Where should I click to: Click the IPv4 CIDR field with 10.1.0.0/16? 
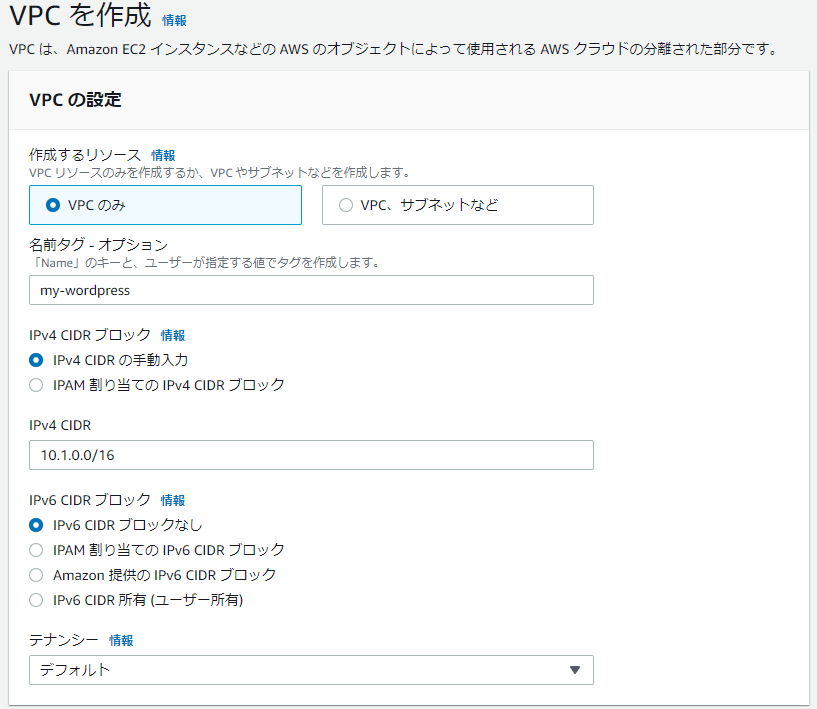pos(311,455)
